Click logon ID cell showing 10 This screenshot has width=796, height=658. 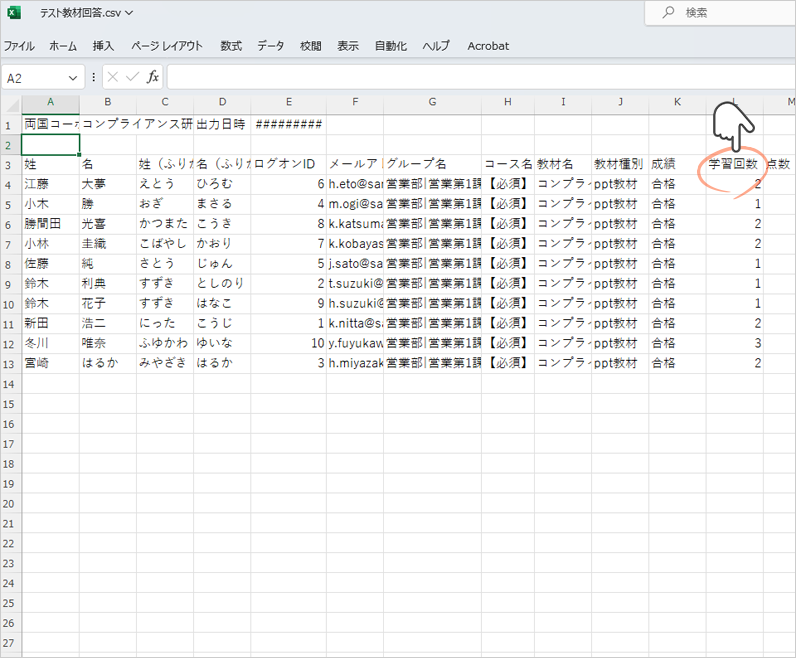coord(288,344)
